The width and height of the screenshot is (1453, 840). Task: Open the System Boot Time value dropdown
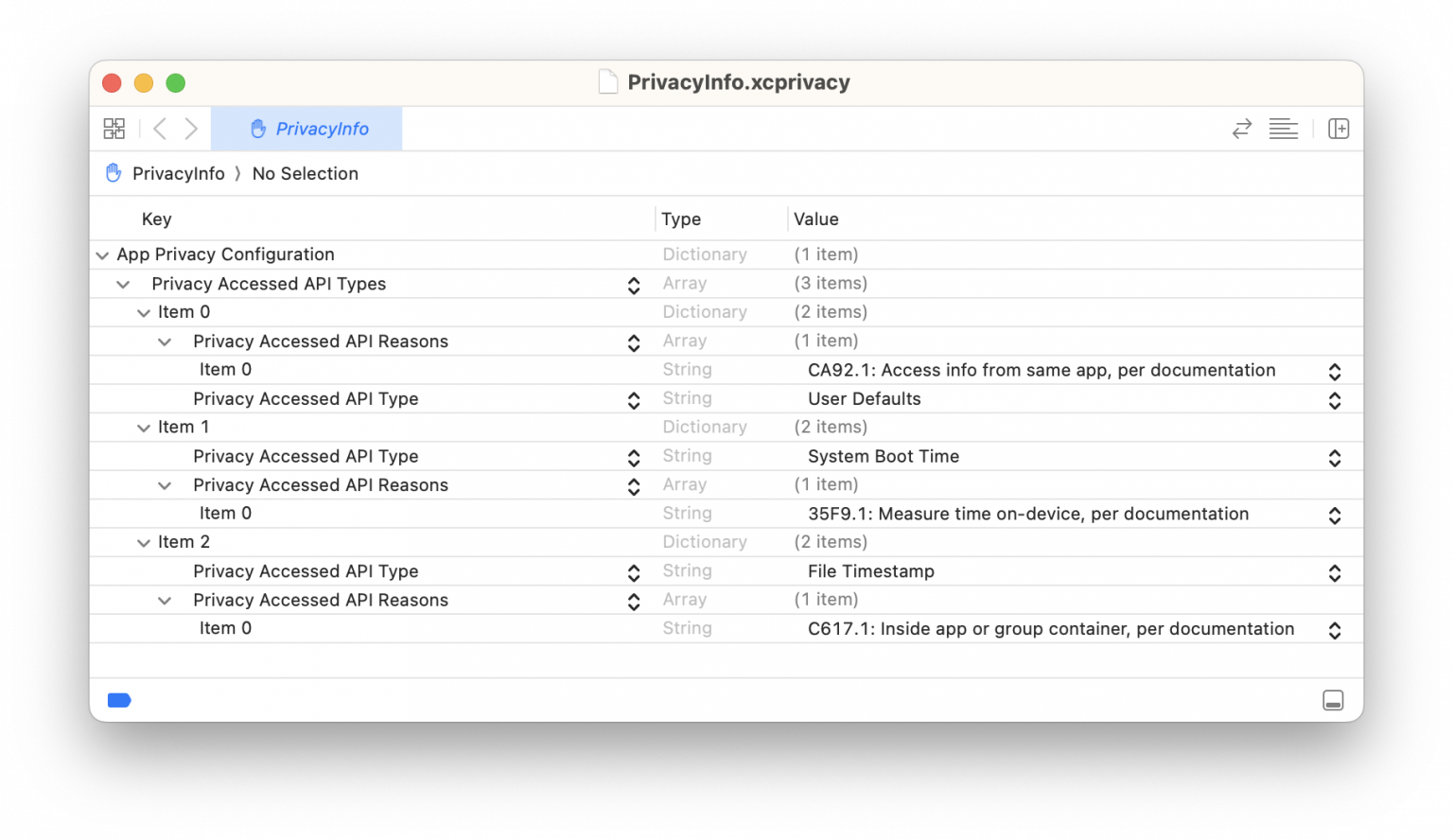point(1335,457)
